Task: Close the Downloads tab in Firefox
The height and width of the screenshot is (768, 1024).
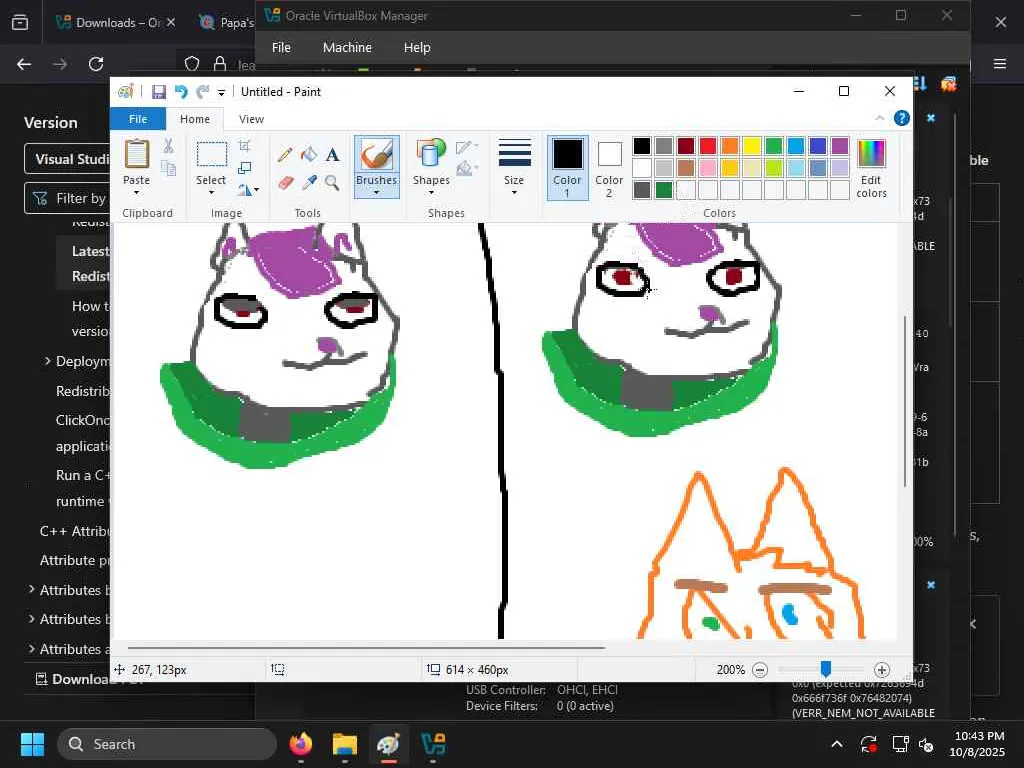Action: (x=170, y=22)
